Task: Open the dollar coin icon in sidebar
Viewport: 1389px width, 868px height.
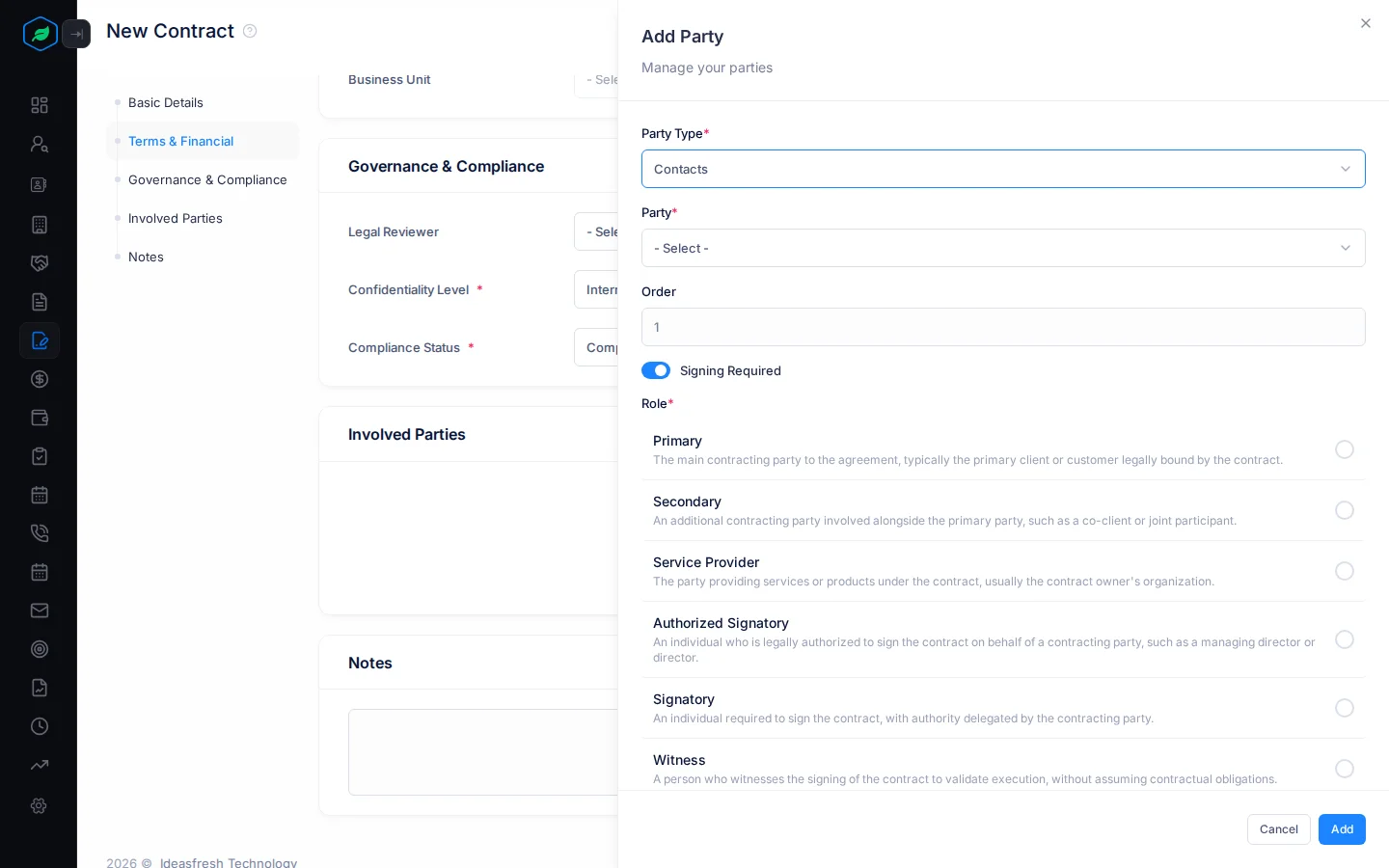Action: pyautogui.click(x=40, y=379)
